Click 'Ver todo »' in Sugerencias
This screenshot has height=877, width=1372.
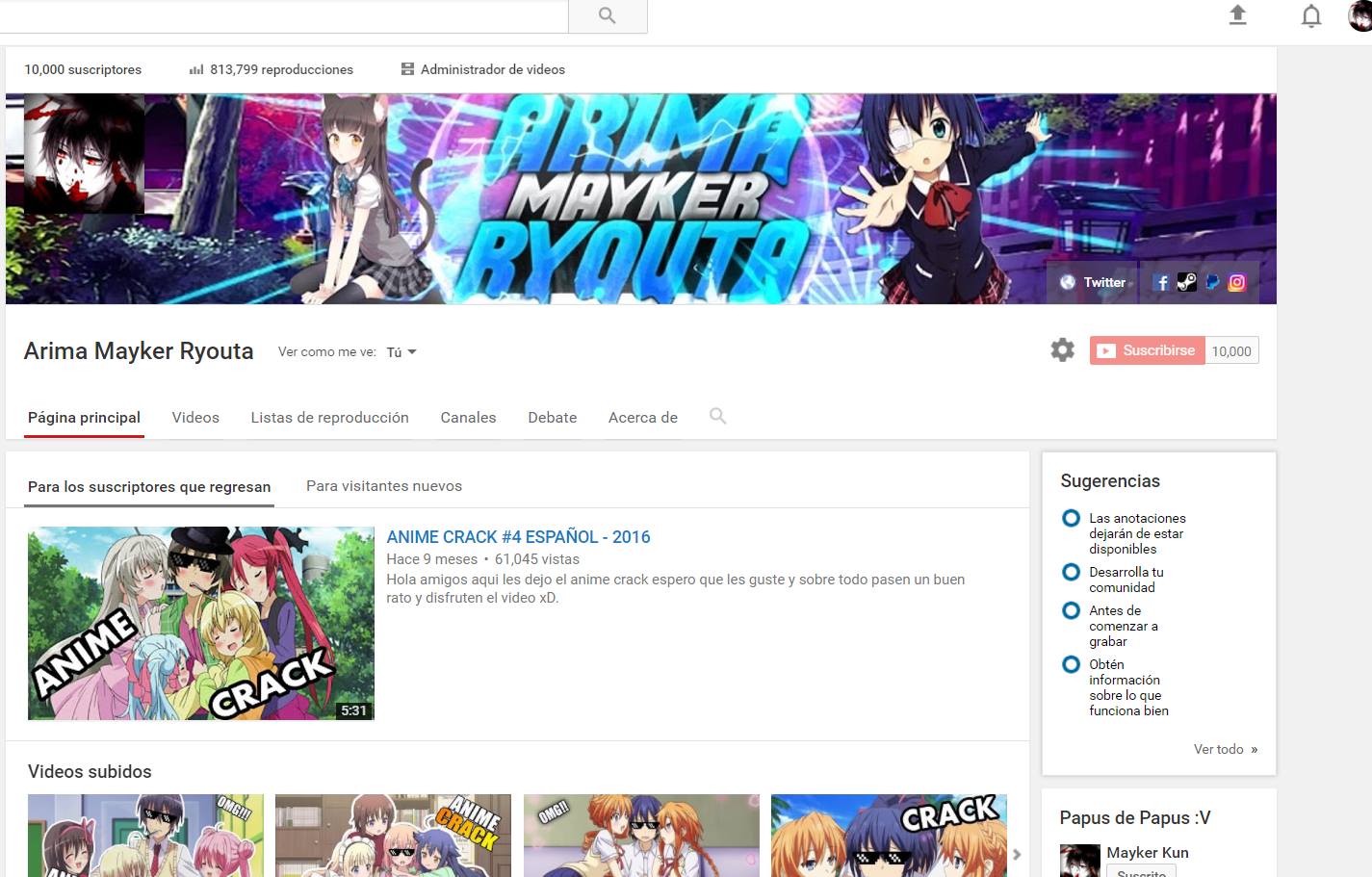tap(1226, 749)
